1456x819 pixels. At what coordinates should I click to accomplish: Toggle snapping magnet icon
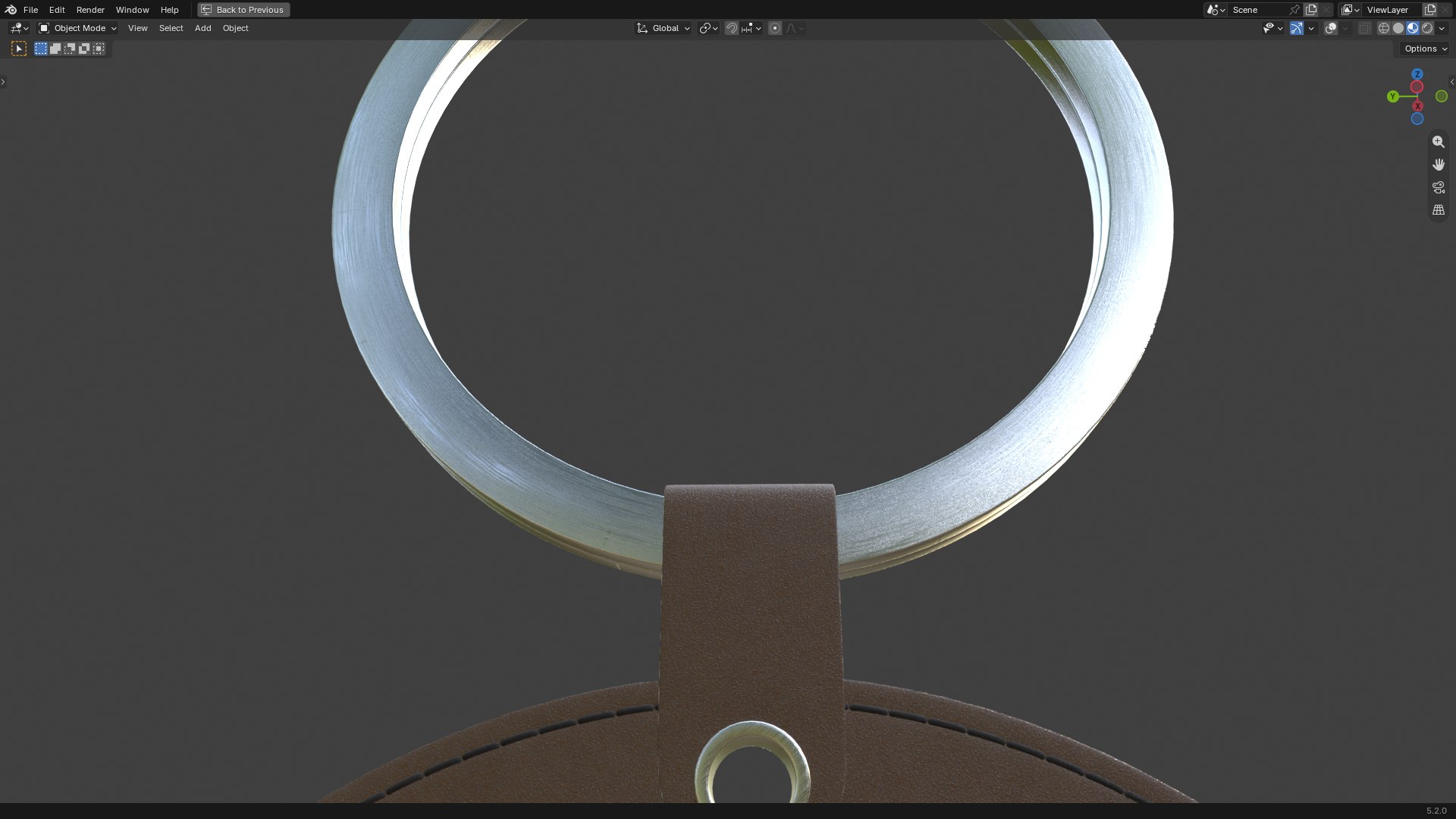click(731, 28)
